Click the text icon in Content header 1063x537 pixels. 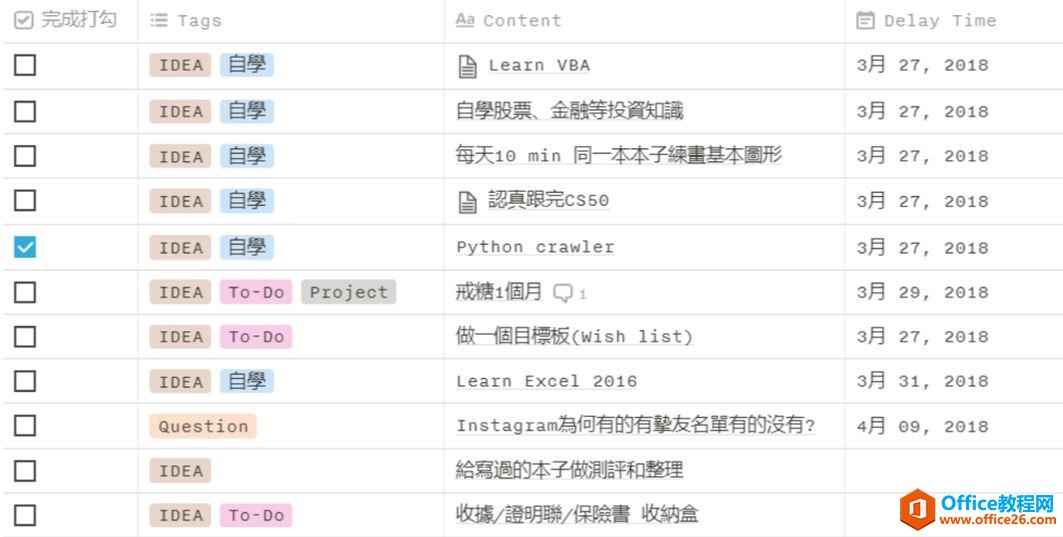point(464,20)
